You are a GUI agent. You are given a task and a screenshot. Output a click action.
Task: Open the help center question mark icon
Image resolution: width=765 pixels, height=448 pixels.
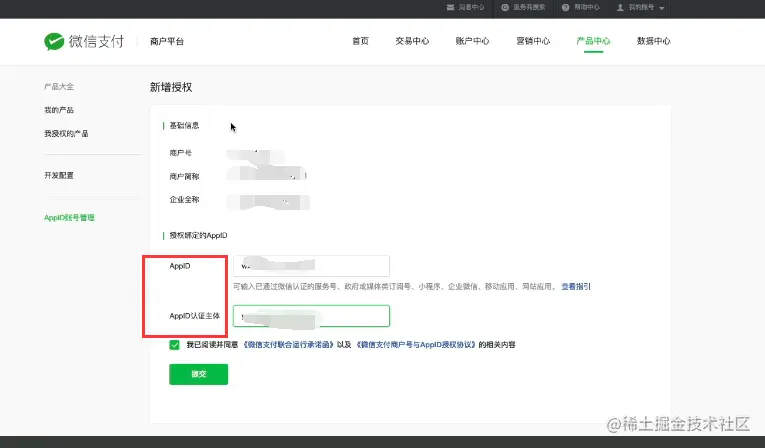pyautogui.click(x=565, y=7)
